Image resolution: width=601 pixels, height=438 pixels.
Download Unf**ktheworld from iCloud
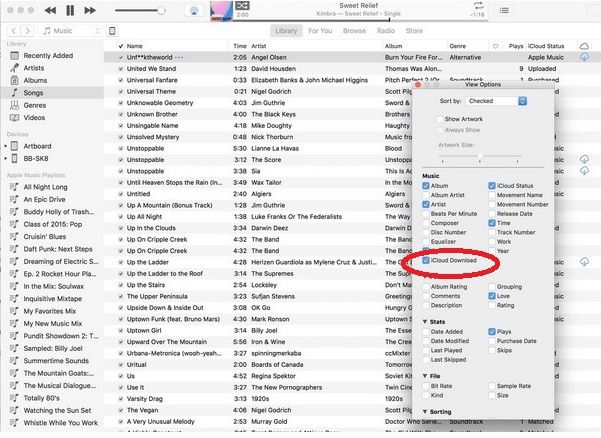[584, 57]
